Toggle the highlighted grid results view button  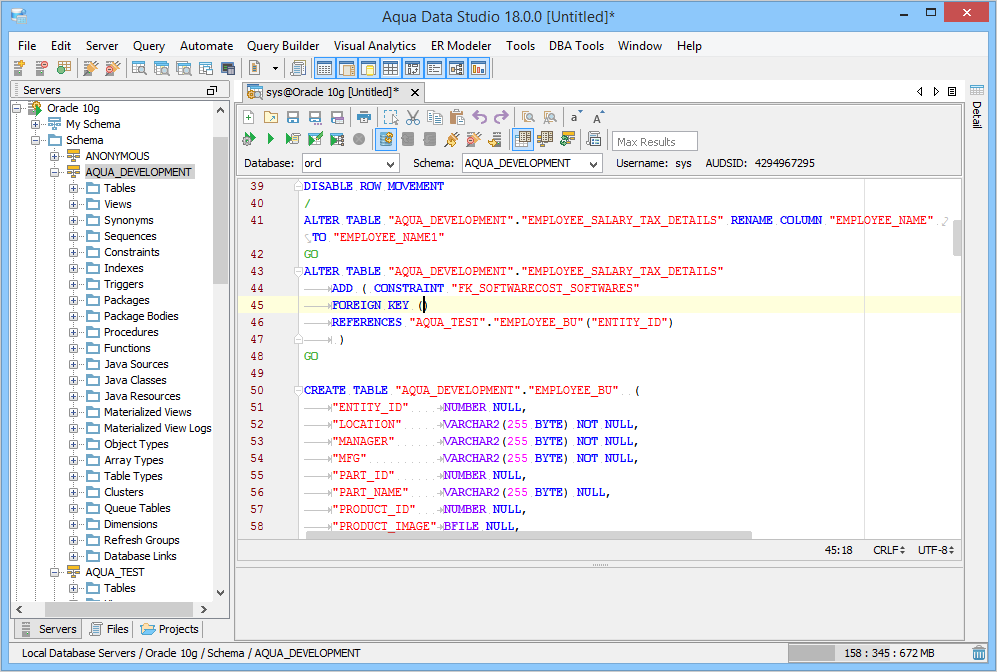(x=522, y=139)
